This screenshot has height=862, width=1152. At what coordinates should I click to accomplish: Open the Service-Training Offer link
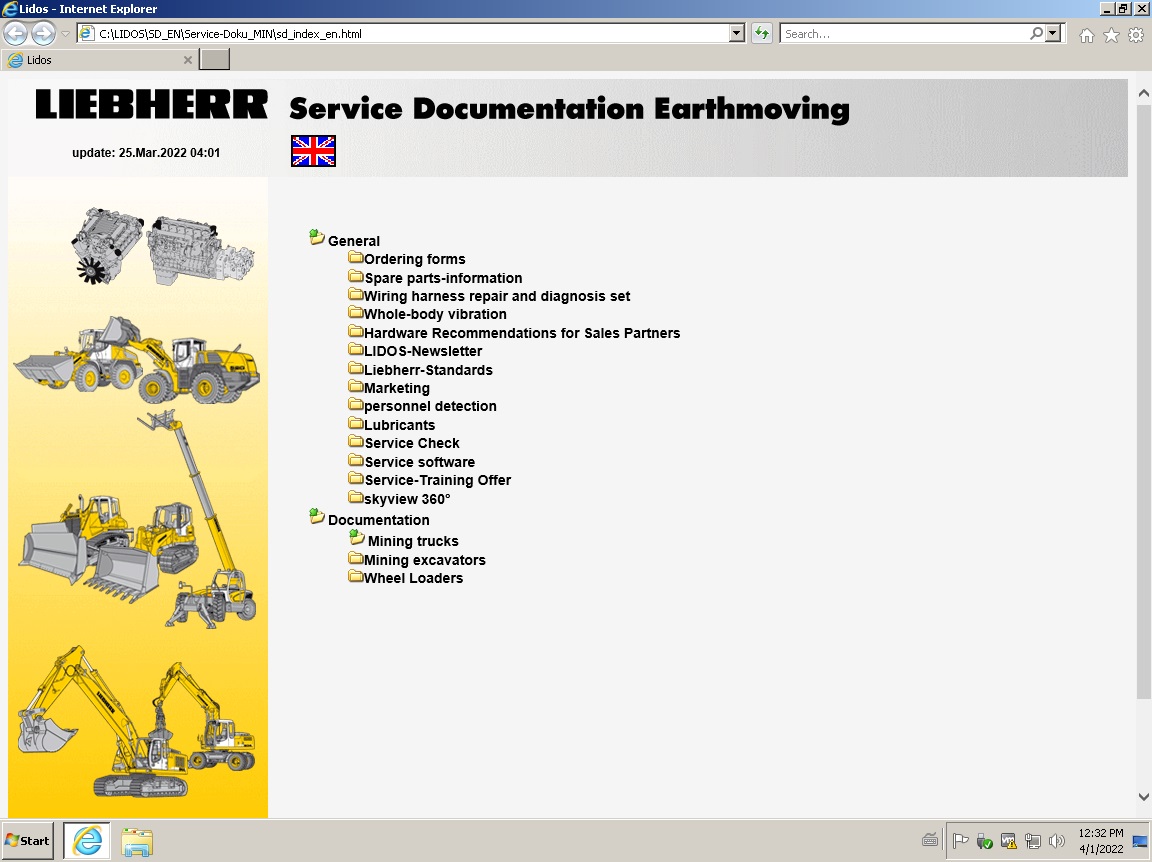438,481
